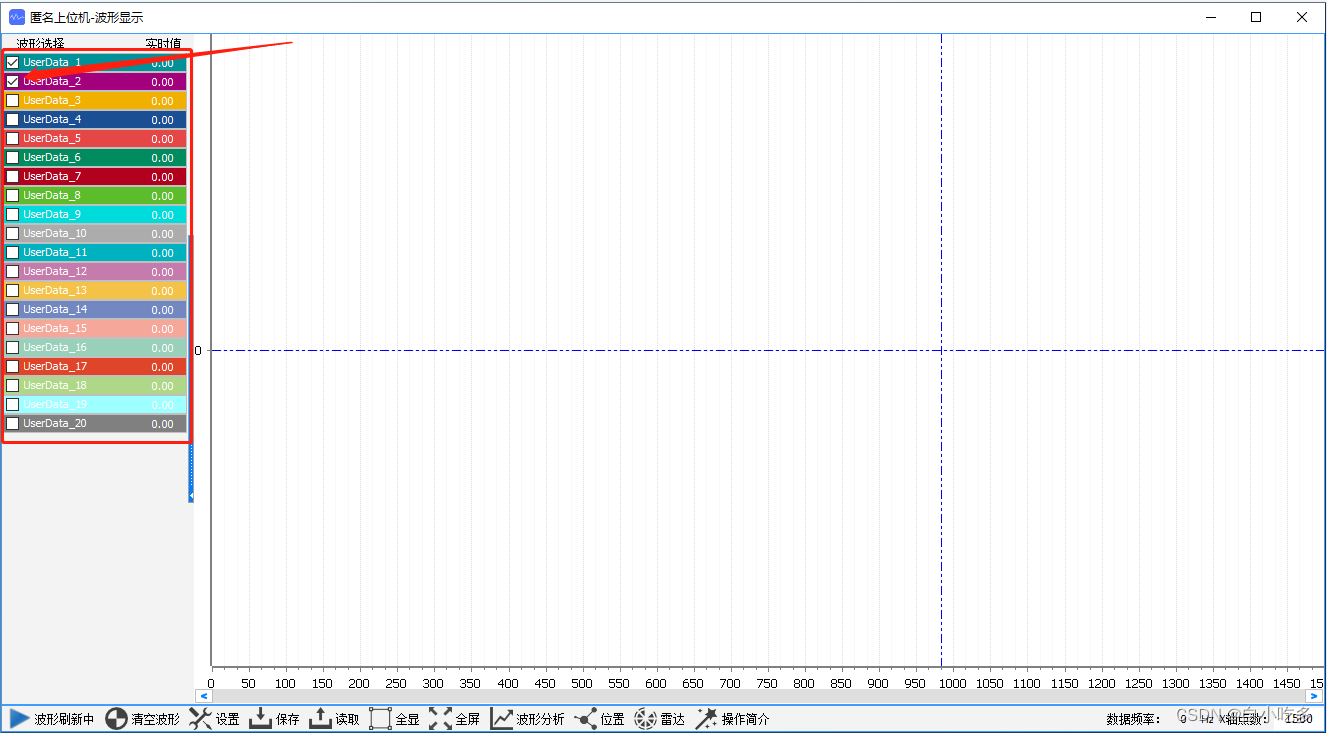Click the 读取 load upload icon
This screenshot has width=1327, height=733.
[x=320, y=718]
